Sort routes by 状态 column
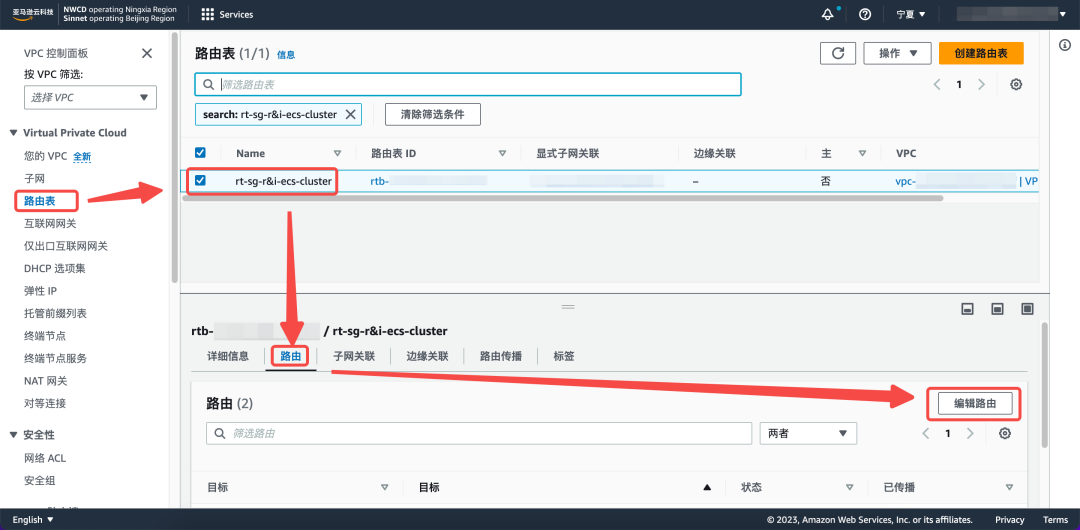Screen dimensions: 1080x530 click(849, 487)
